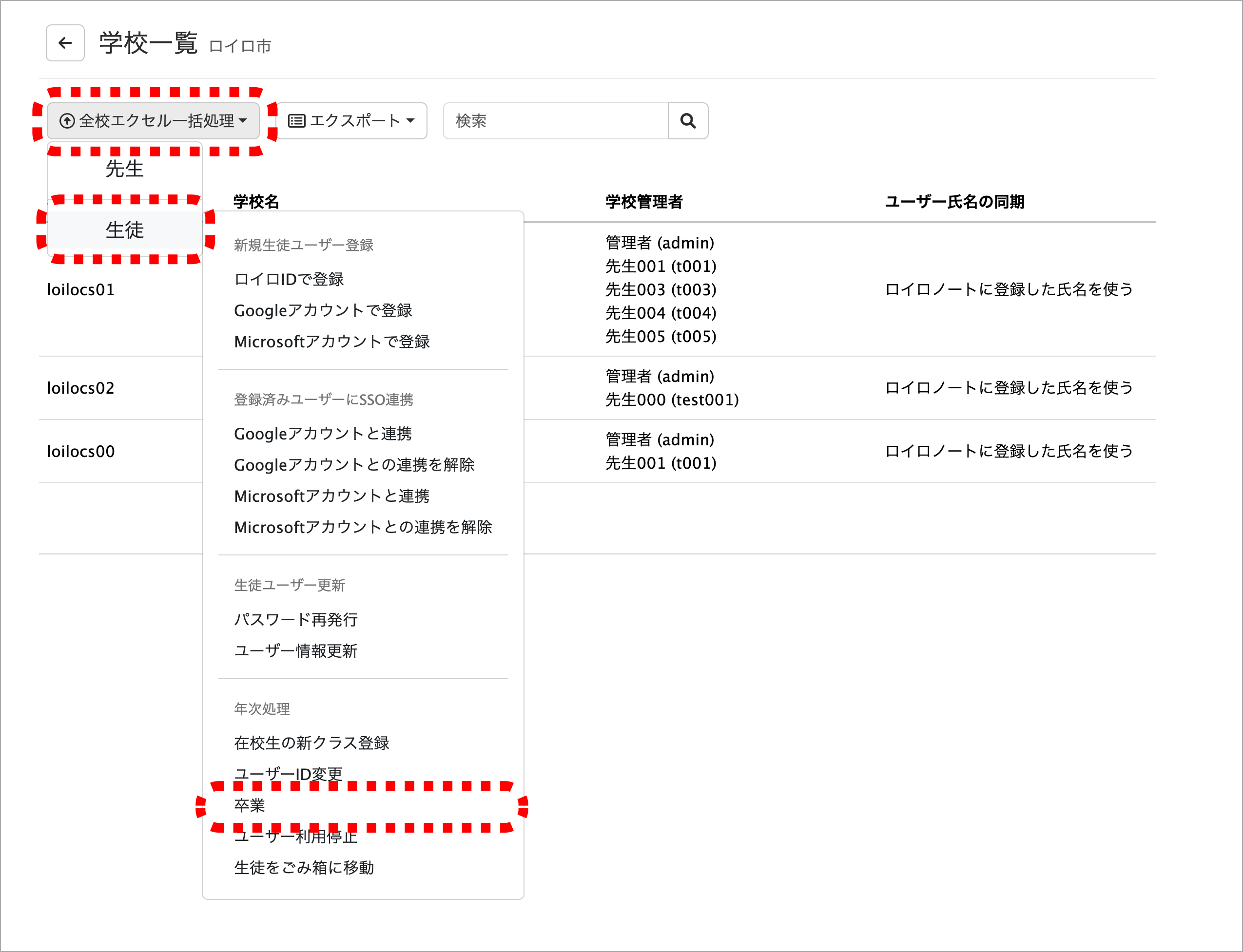Click the magnifying glass search button
This screenshot has height=952, width=1243.
[x=687, y=121]
